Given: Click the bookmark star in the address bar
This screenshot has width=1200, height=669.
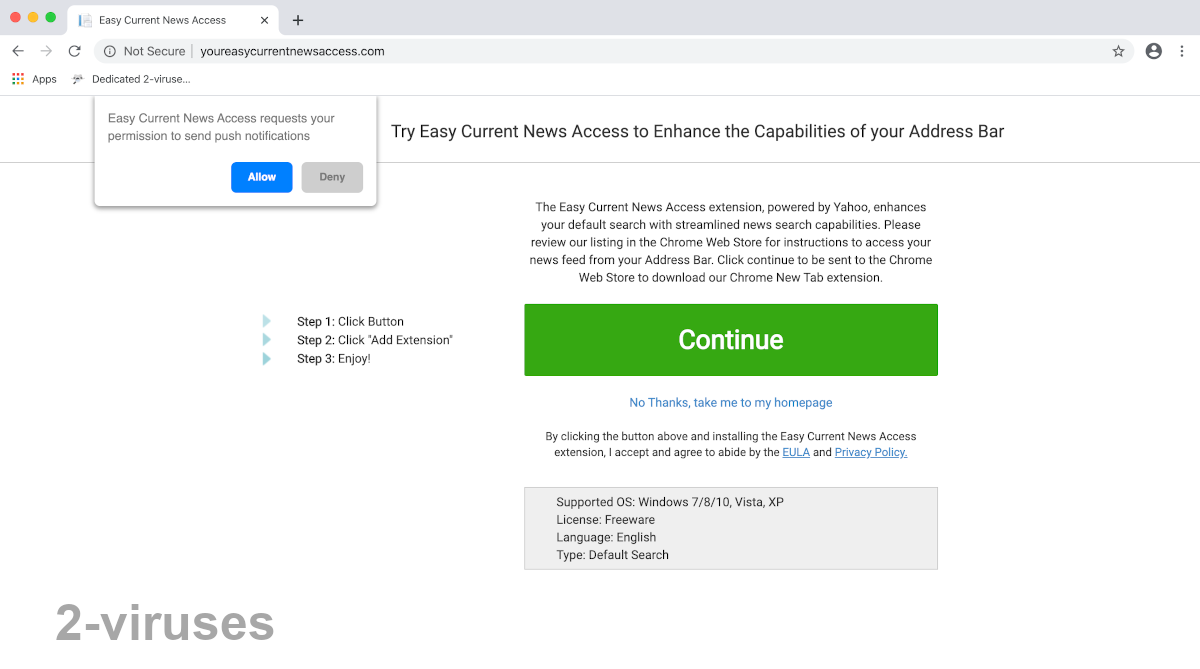Looking at the screenshot, I should pyautogui.click(x=1118, y=50).
